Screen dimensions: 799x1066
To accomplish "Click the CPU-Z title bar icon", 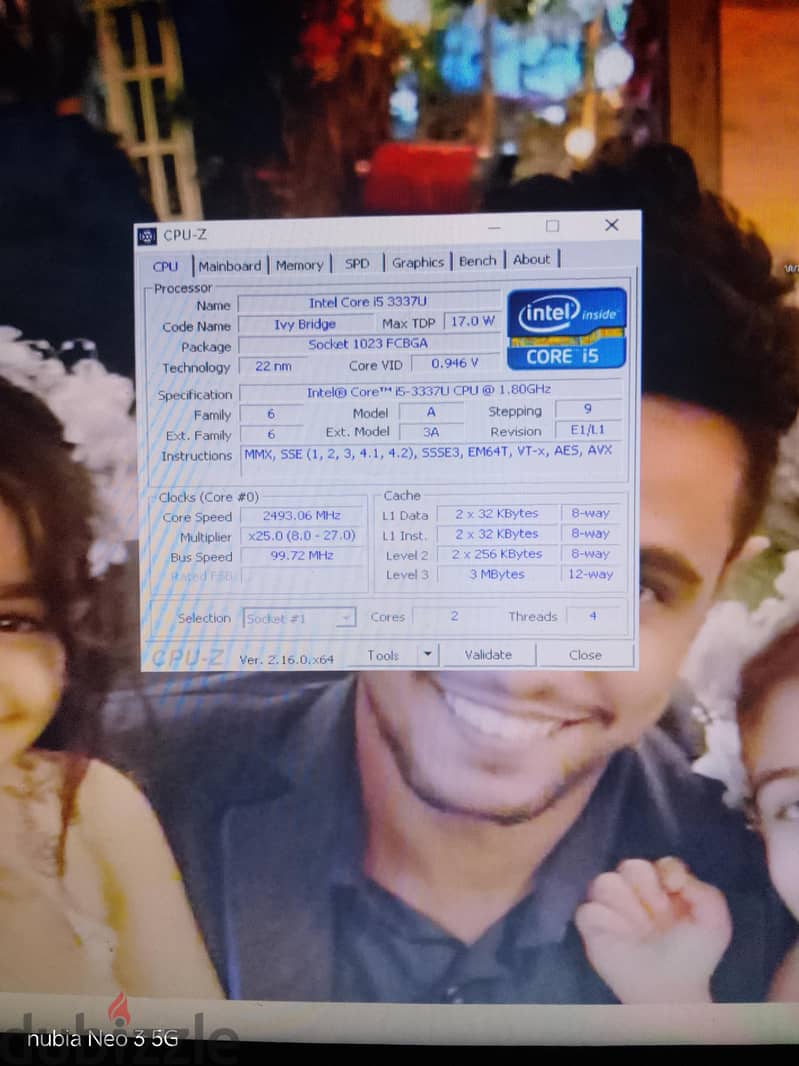I will tap(147, 236).
